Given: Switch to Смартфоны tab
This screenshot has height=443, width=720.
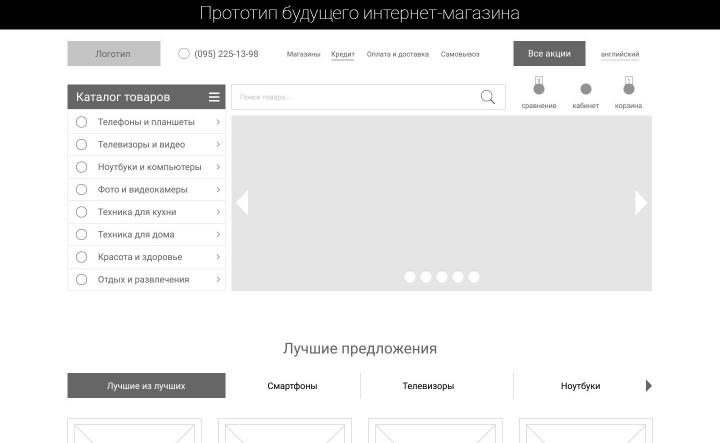Looking at the screenshot, I should pos(292,386).
